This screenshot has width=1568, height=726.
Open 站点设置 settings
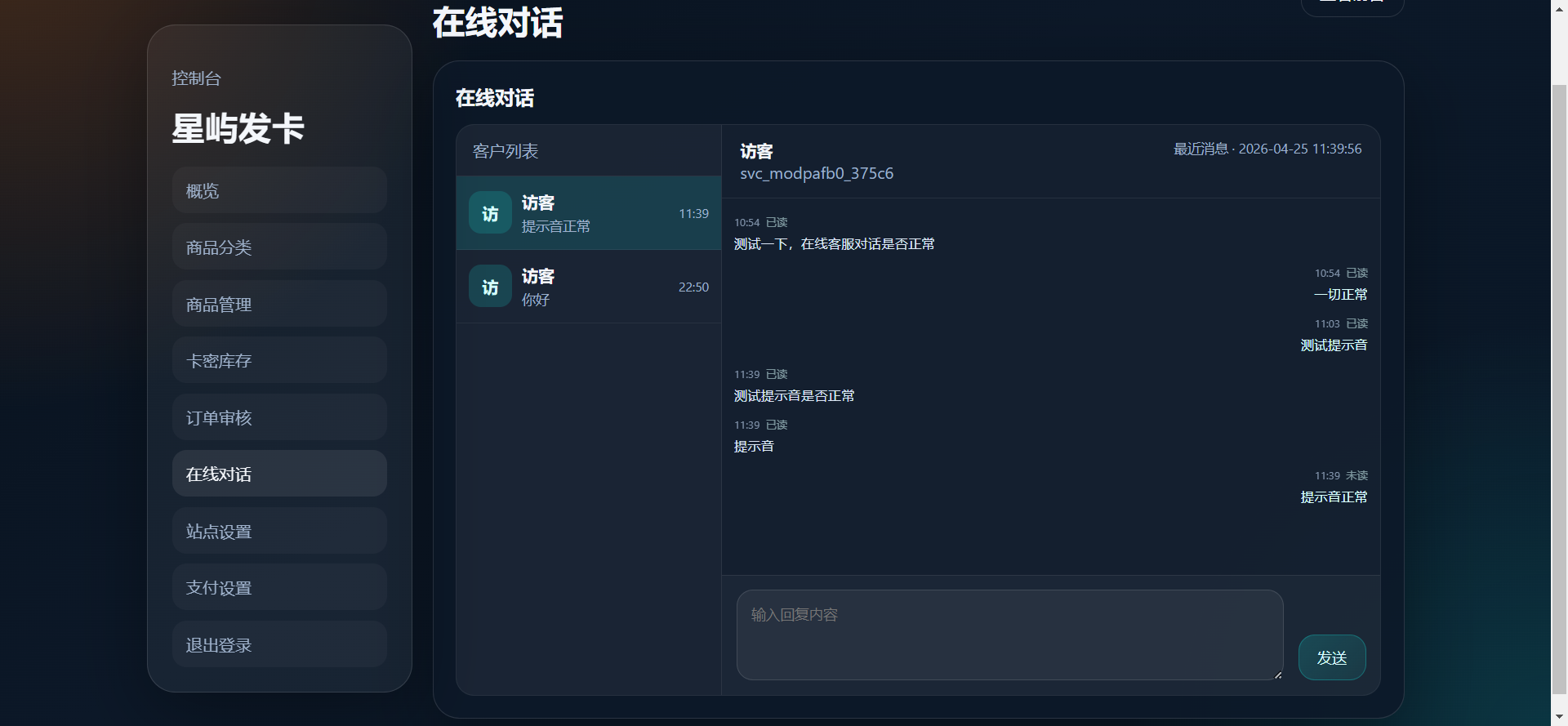point(278,530)
